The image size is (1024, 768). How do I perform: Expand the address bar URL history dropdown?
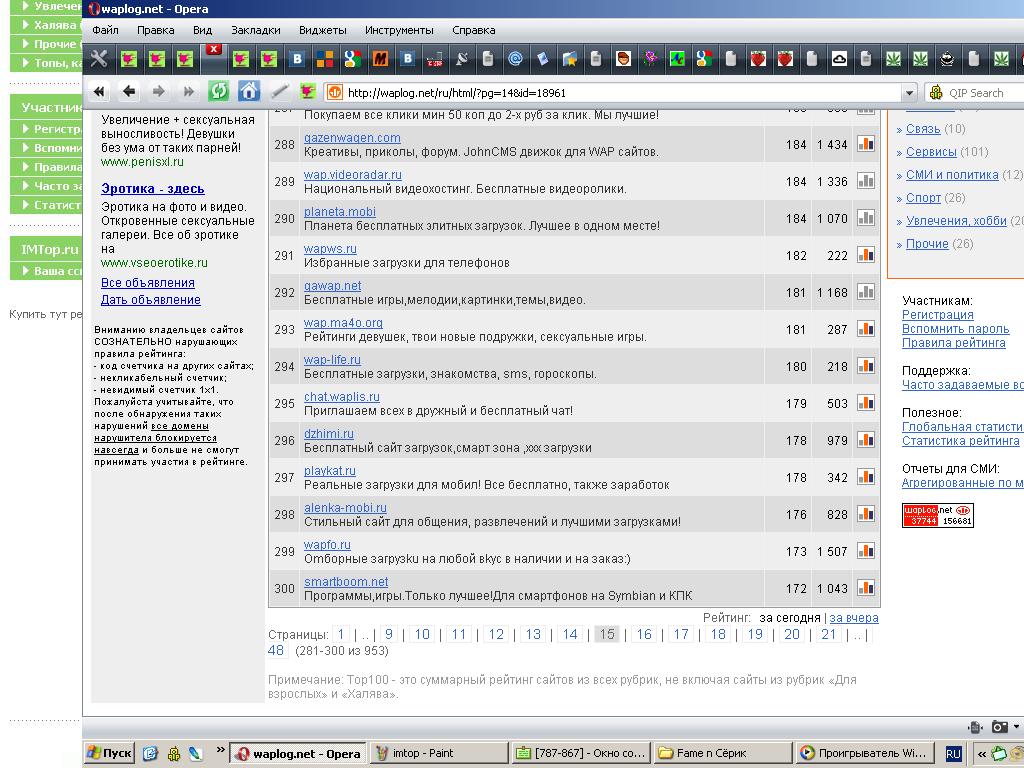(x=909, y=93)
